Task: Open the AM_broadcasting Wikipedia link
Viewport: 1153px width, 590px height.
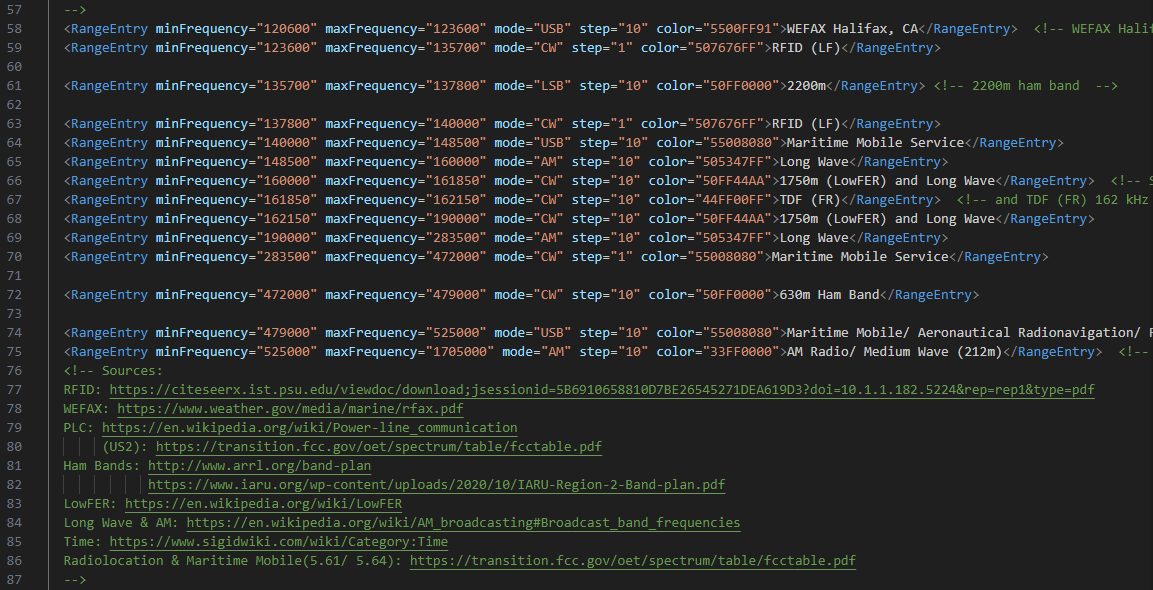Action: pyautogui.click(x=463, y=523)
